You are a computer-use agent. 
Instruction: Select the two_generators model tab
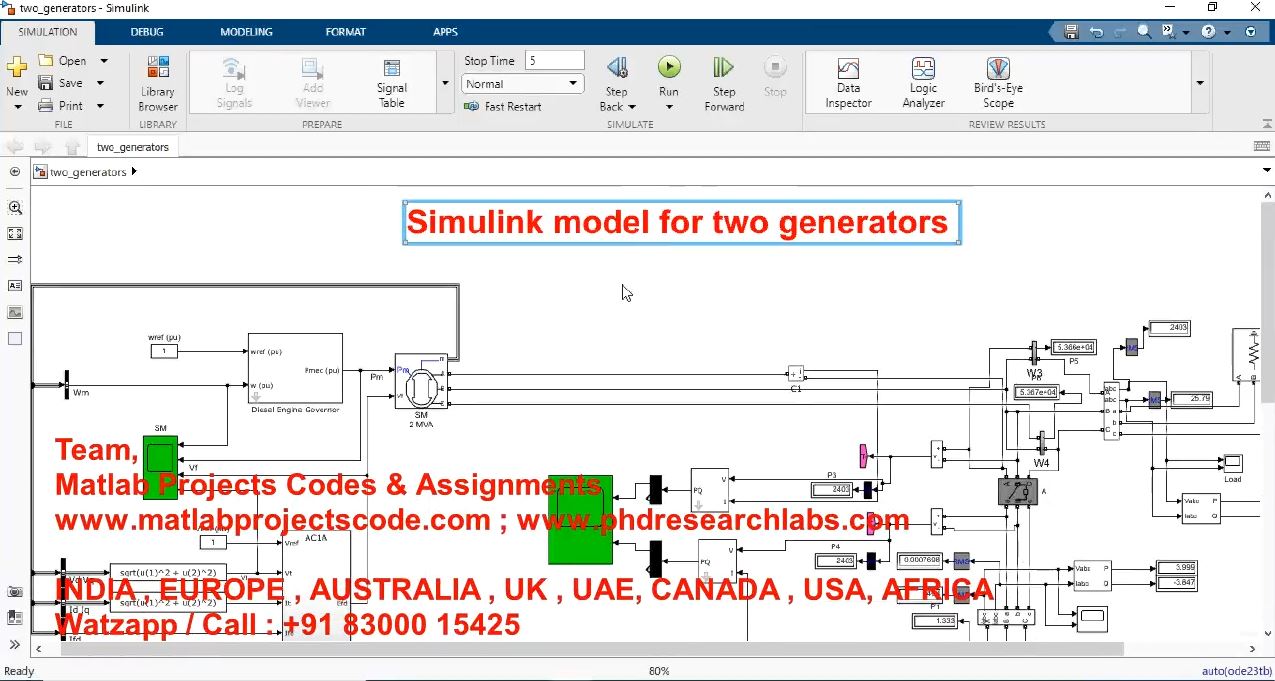(132, 147)
